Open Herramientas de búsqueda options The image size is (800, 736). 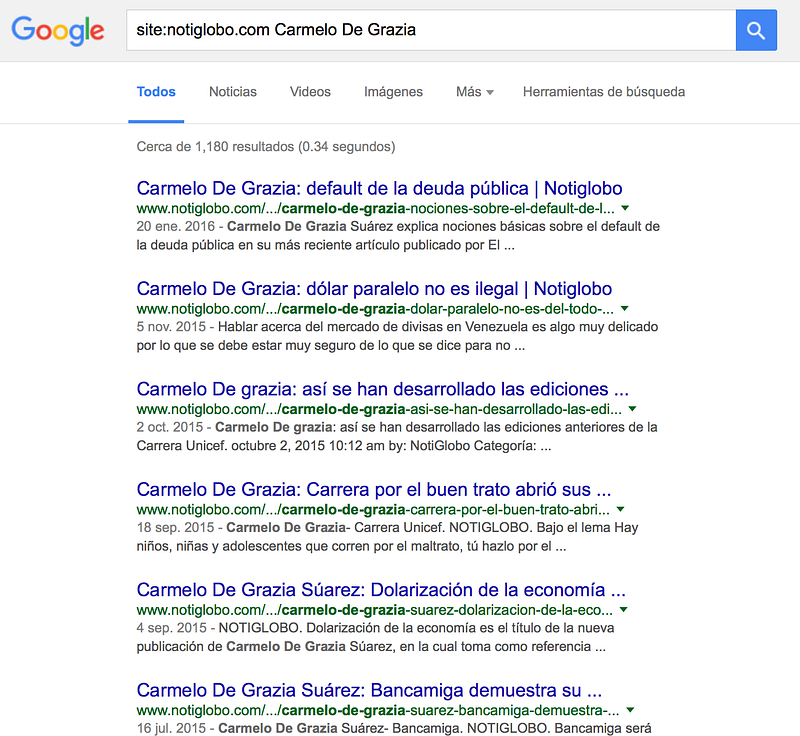point(604,92)
